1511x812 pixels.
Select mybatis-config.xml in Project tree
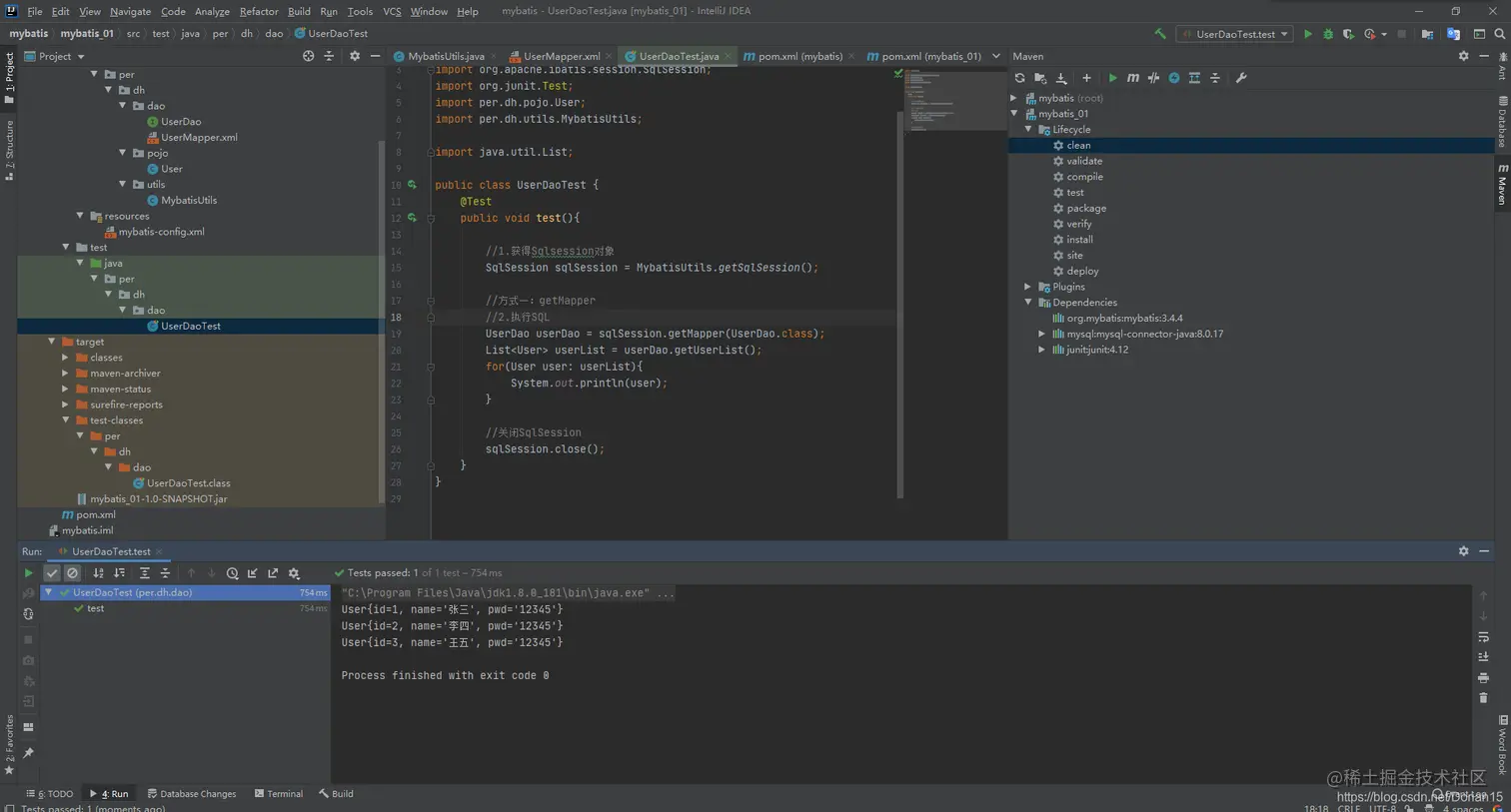161,232
